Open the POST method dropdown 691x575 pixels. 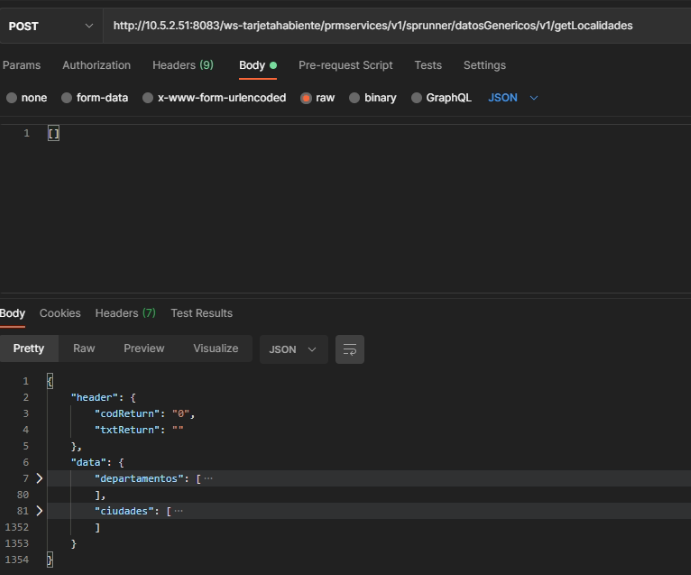tap(51, 26)
